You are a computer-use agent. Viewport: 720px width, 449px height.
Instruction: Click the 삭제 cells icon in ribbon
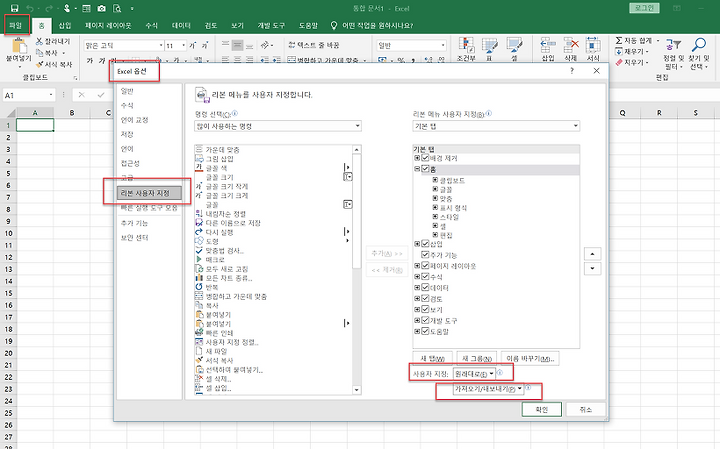coord(571,45)
